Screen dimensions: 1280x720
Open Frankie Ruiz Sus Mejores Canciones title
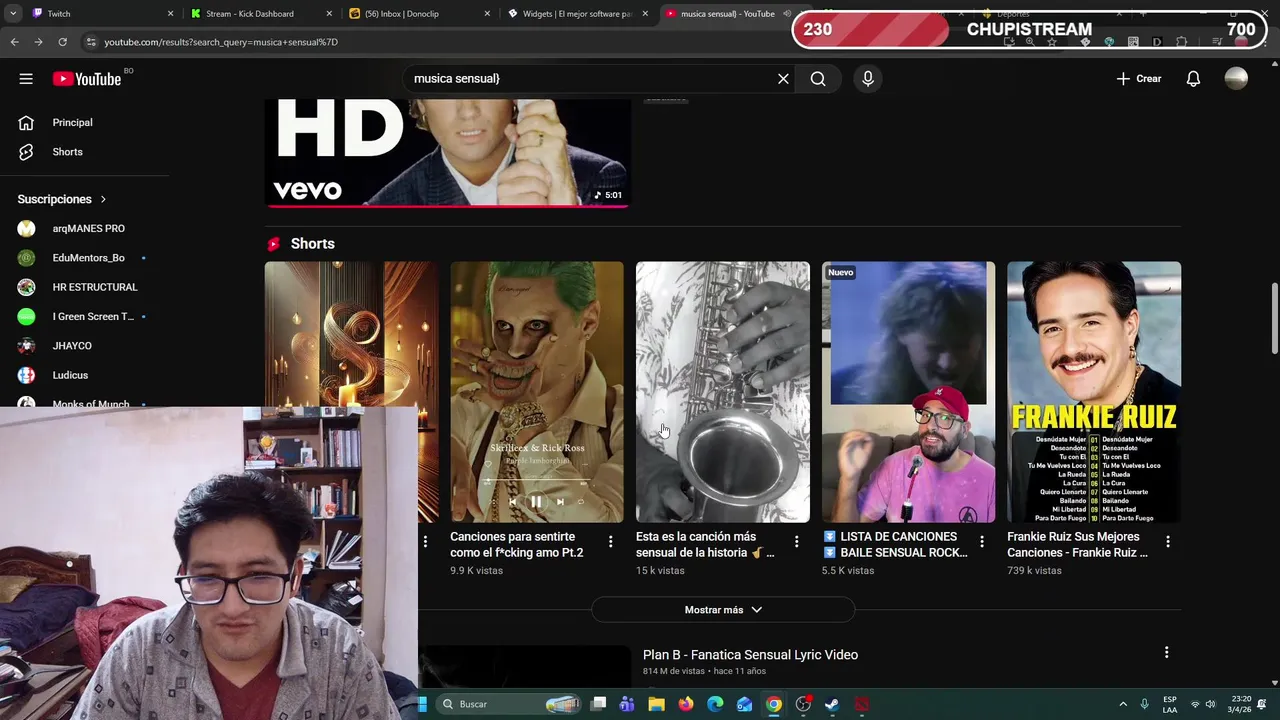point(1077,545)
